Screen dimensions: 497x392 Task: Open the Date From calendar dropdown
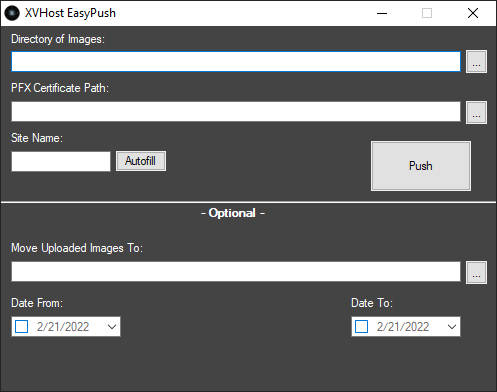coord(112,327)
